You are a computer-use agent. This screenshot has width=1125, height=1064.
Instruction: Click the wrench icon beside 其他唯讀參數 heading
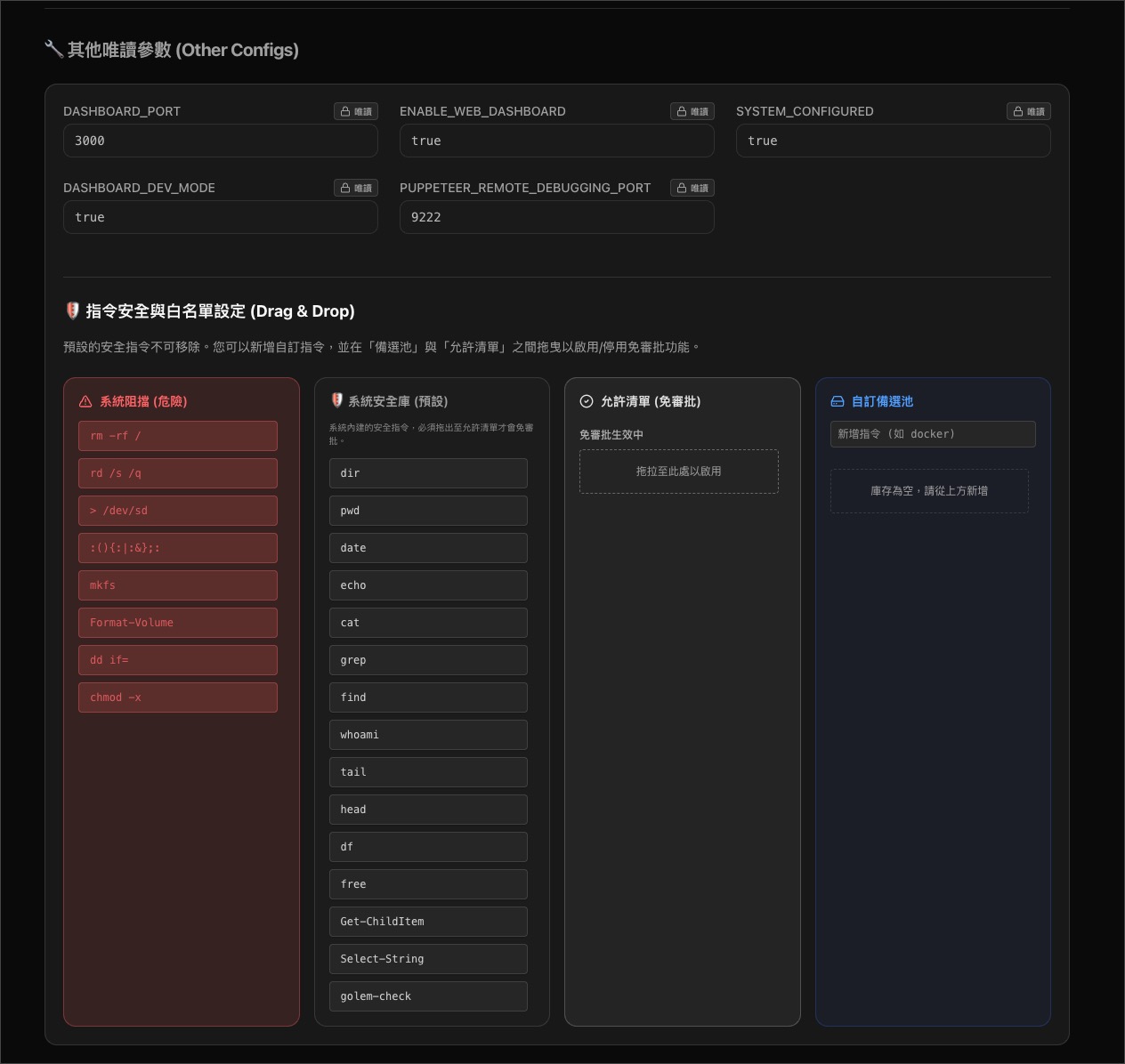53,50
